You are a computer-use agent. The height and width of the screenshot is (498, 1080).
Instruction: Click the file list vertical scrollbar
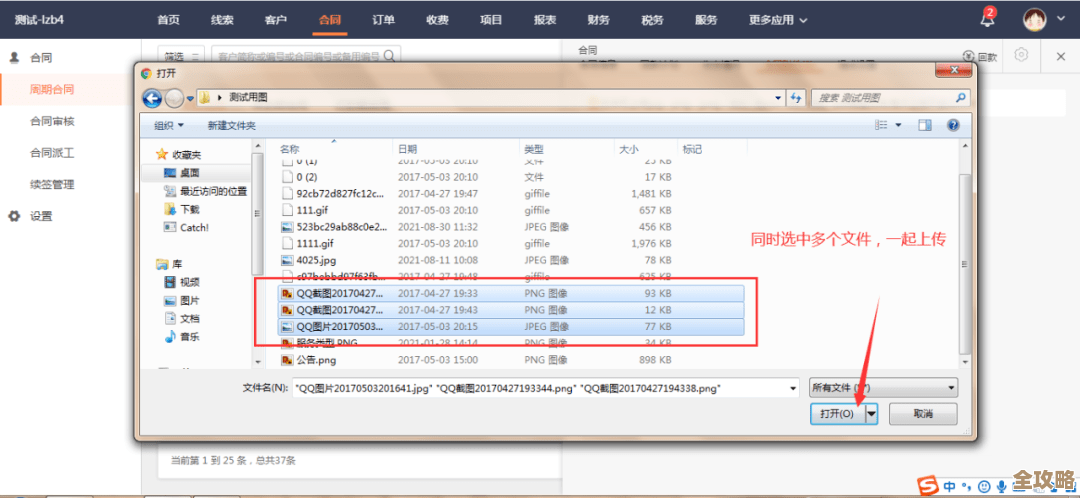965,262
